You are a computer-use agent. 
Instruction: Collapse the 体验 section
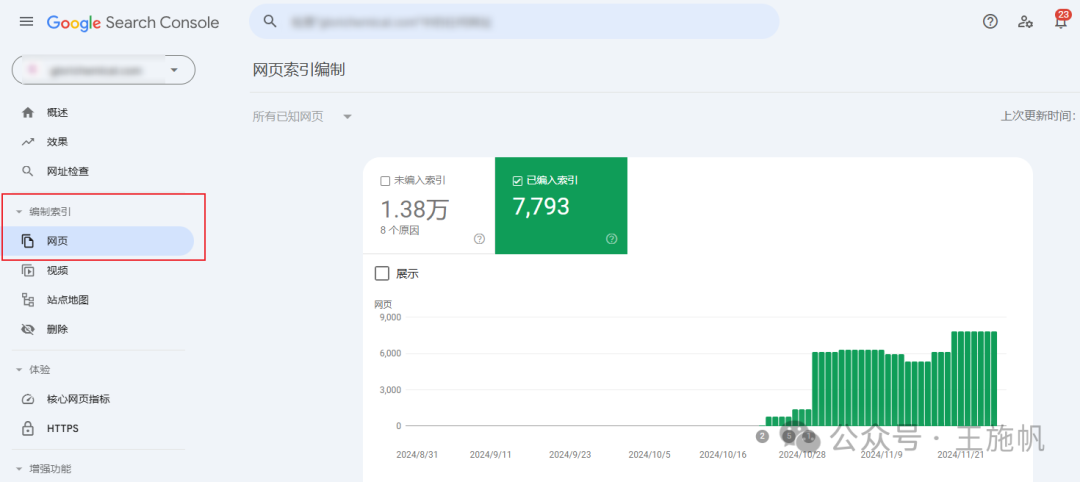(19, 370)
